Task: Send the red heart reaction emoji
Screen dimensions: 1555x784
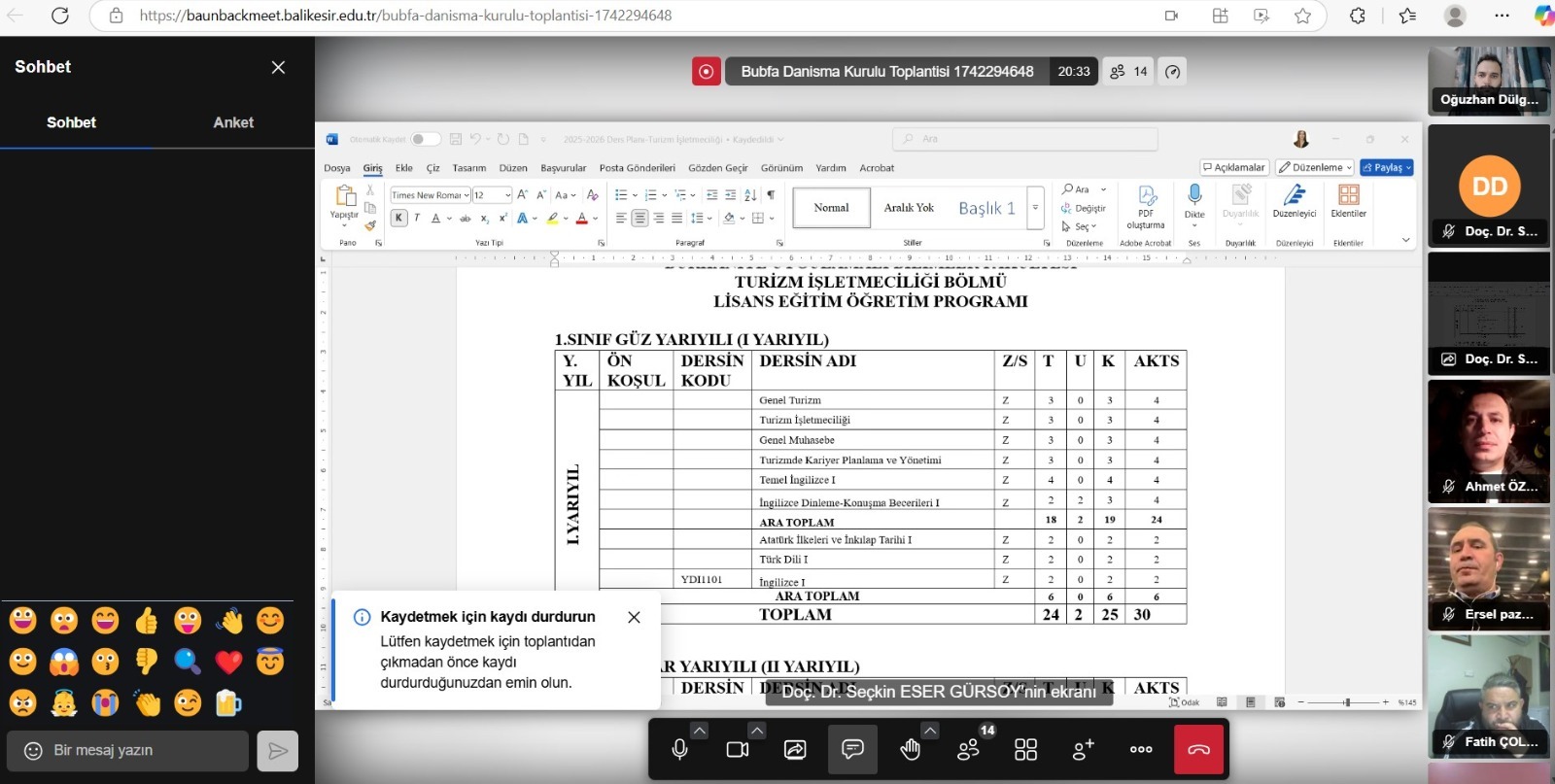Action: coord(228,662)
